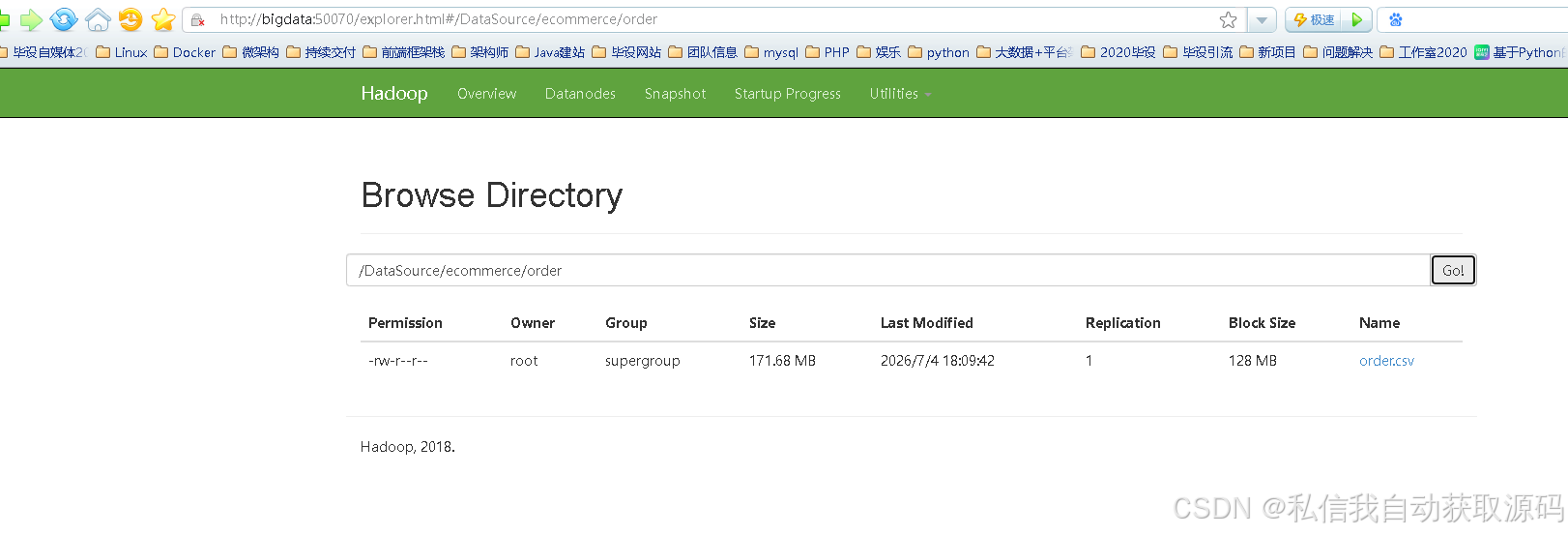The image size is (1568, 535).
Task: Open the 大数据+平台 bookmark folder
Action: point(1025,52)
